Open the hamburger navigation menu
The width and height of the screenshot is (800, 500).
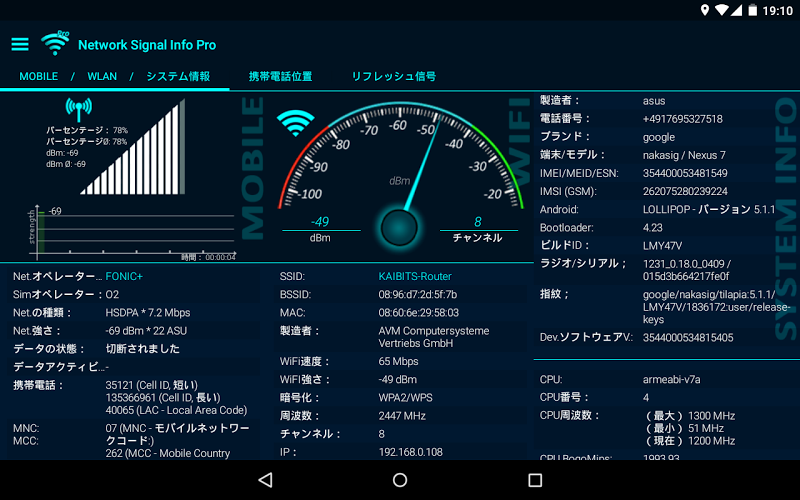pyautogui.click(x=20, y=44)
